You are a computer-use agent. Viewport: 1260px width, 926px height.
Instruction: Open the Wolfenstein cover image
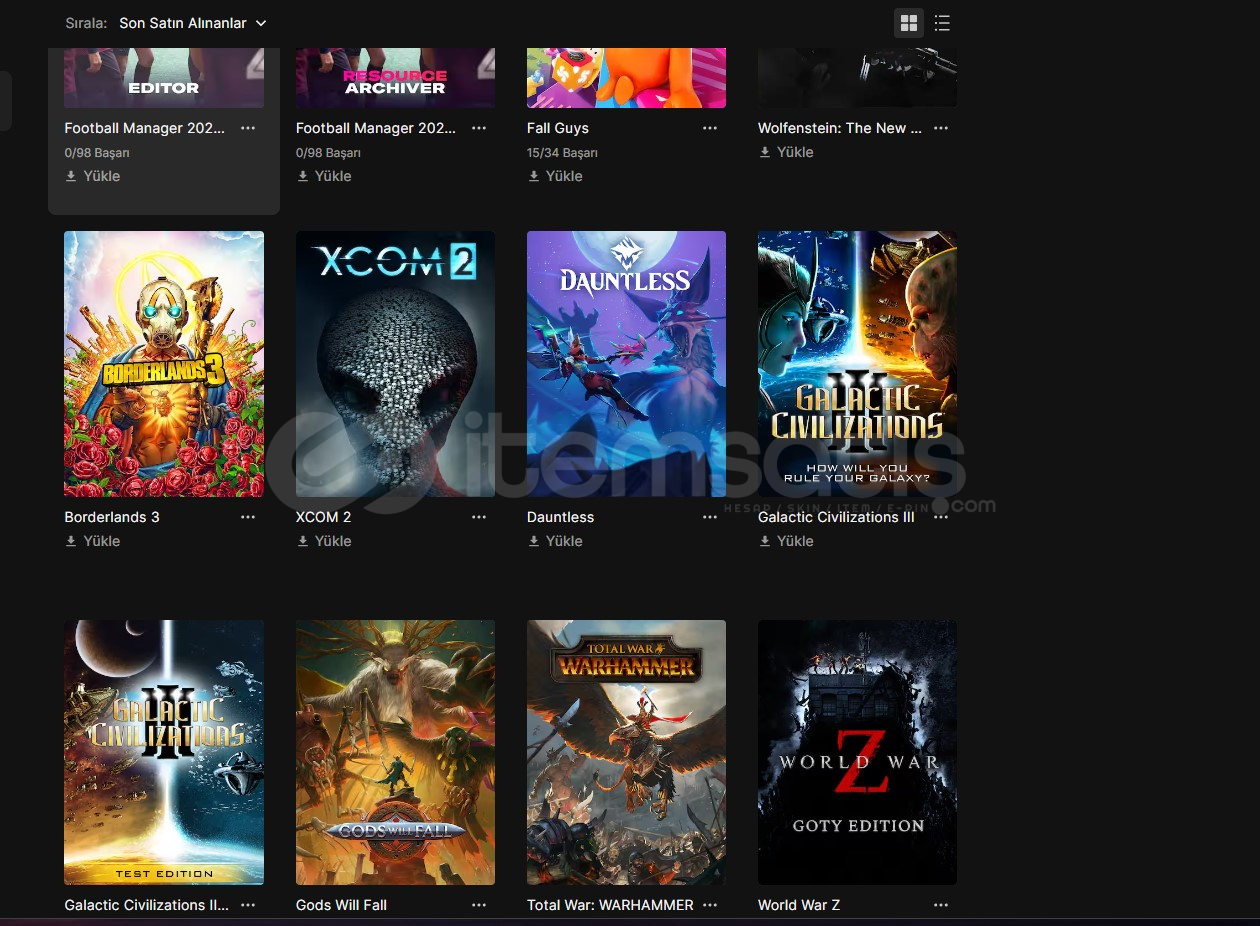(857, 78)
